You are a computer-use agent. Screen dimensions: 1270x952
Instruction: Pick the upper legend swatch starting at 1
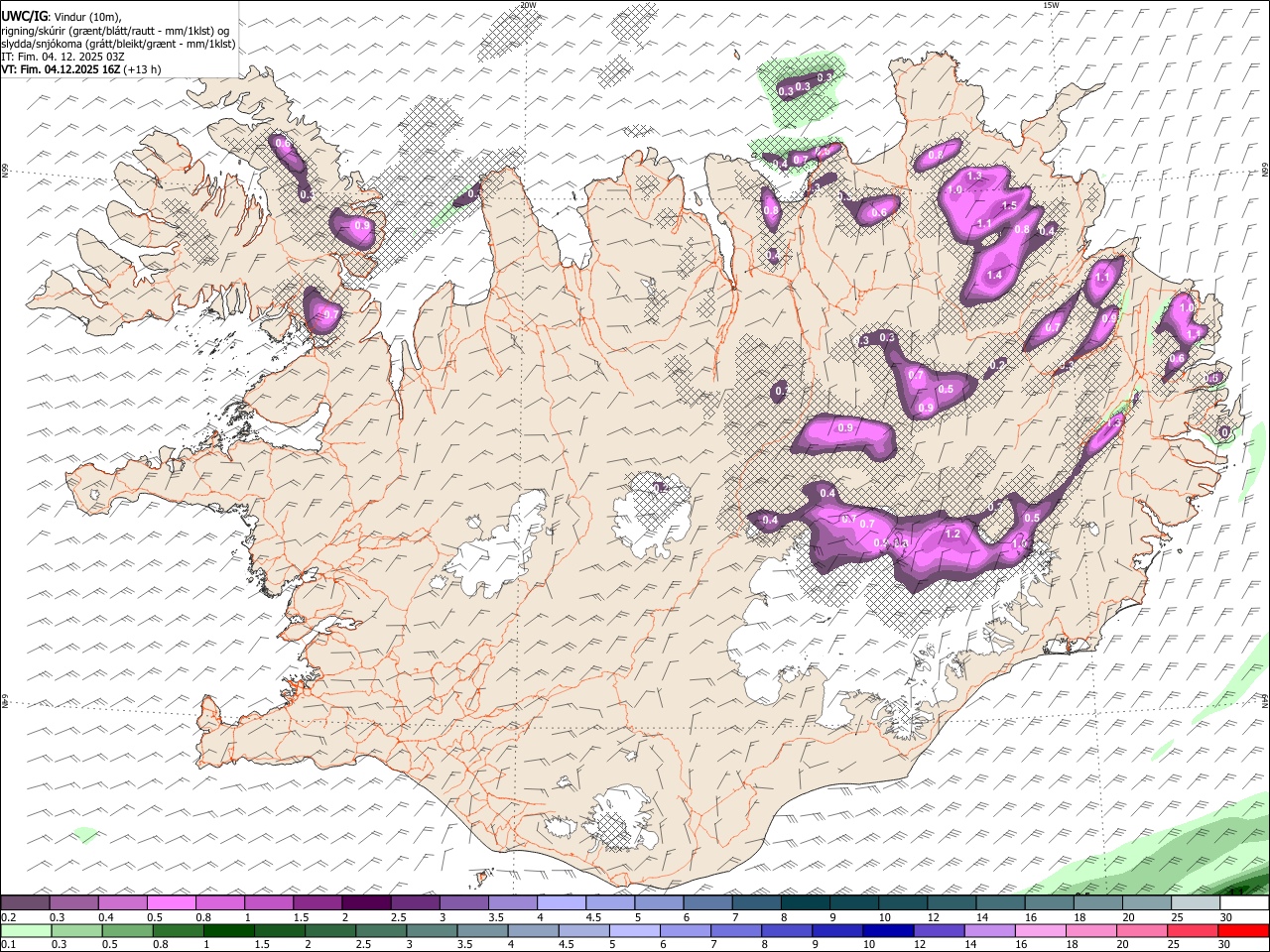coord(269,903)
